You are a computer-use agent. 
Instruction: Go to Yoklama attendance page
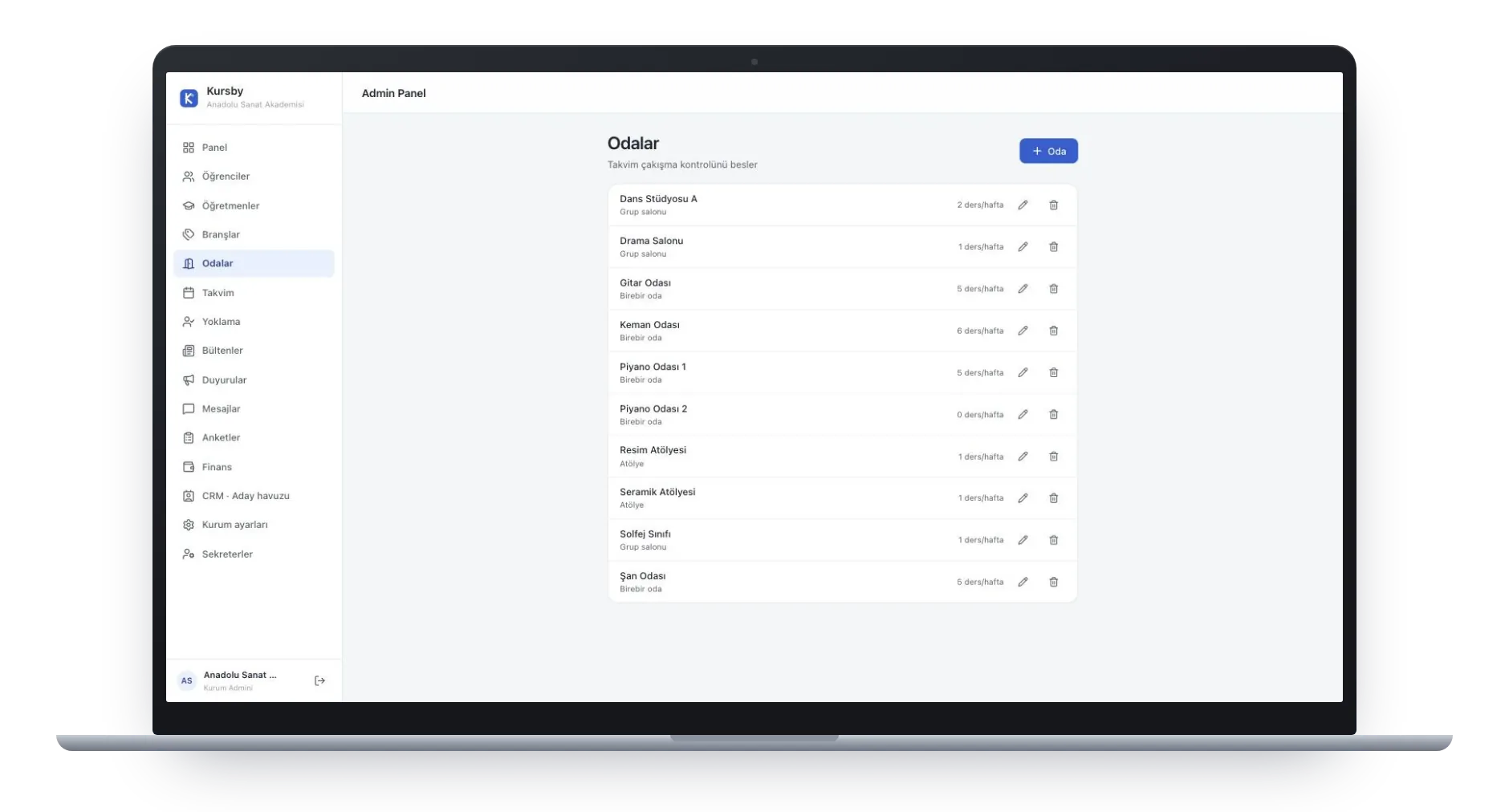[254, 322]
